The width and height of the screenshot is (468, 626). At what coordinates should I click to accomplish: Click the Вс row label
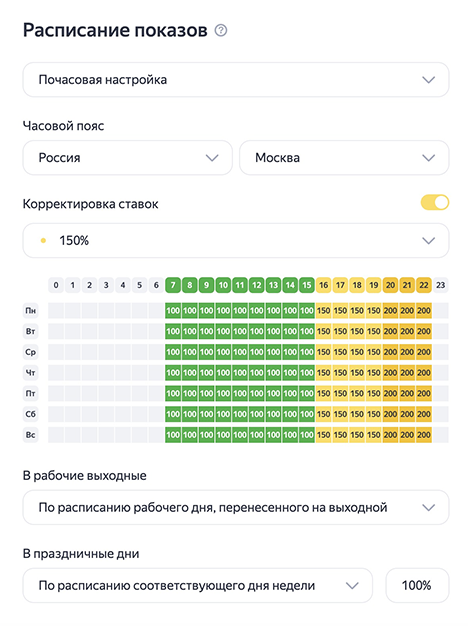pos(31,435)
